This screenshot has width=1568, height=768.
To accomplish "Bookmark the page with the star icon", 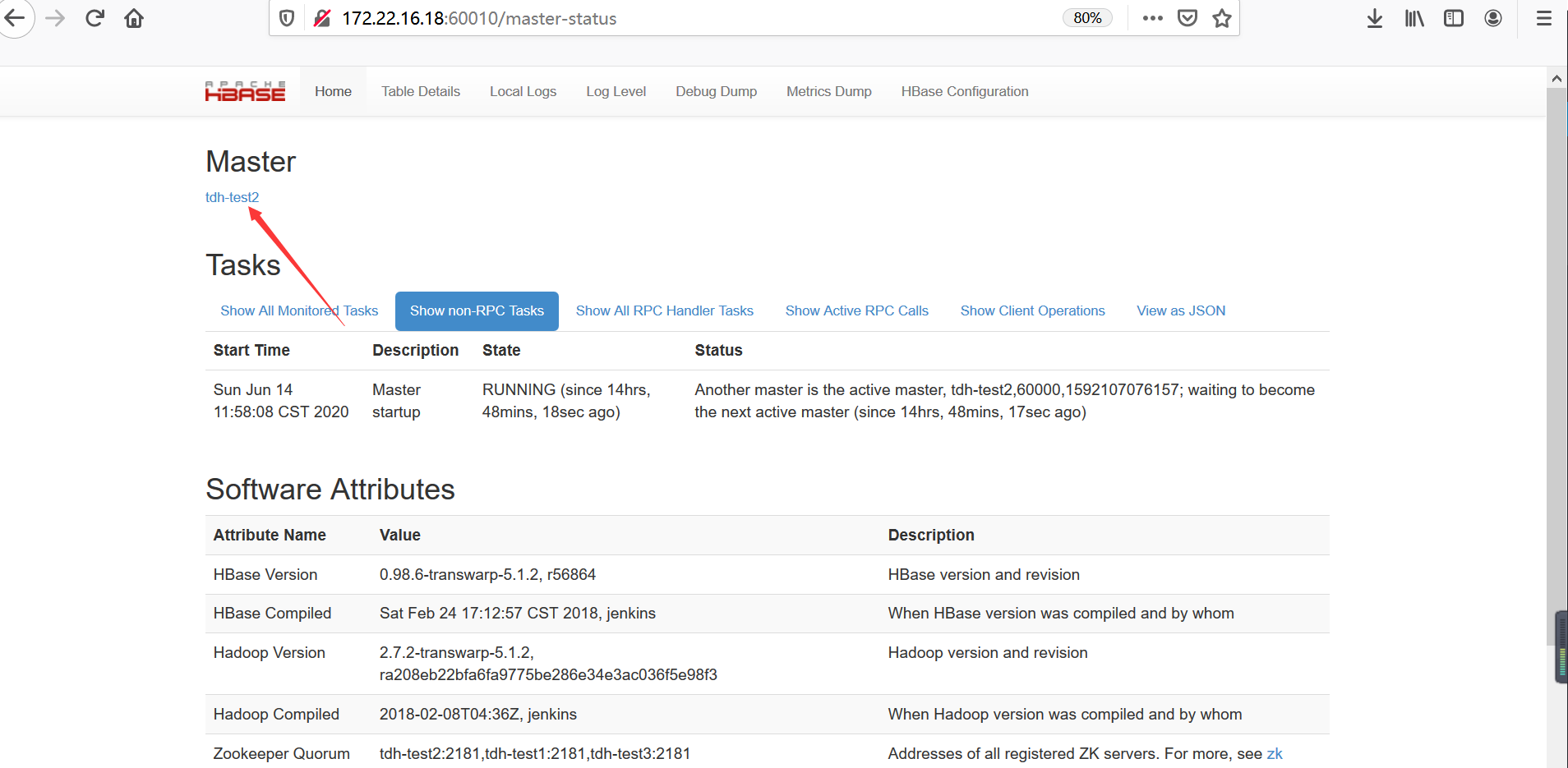I will click(x=1221, y=17).
